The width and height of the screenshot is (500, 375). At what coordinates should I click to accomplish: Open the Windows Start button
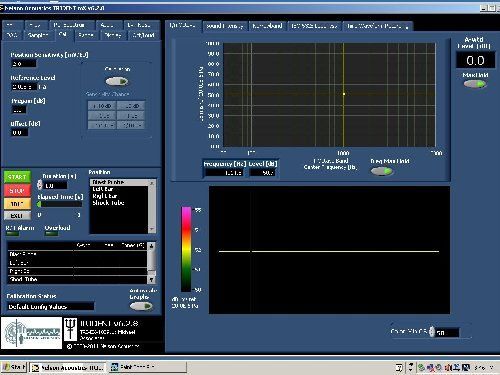14,367
